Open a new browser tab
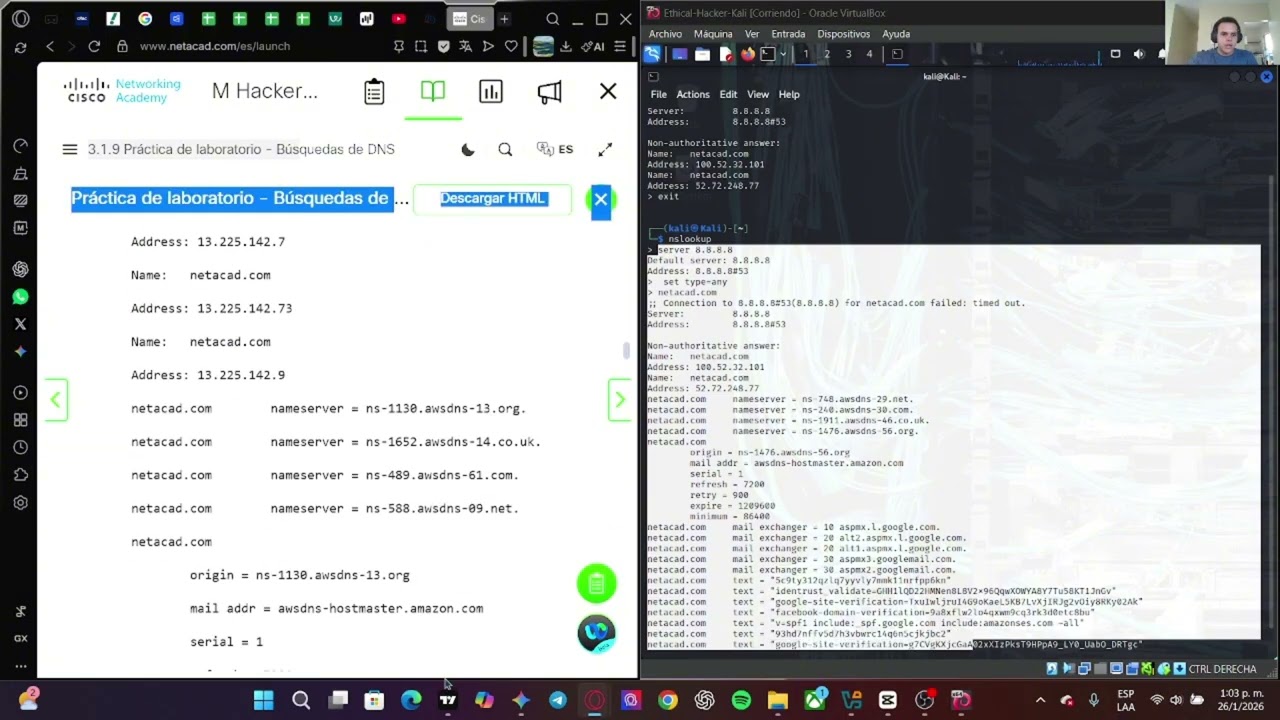Viewport: 1280px width, 720px height. (x=504, y=19)
